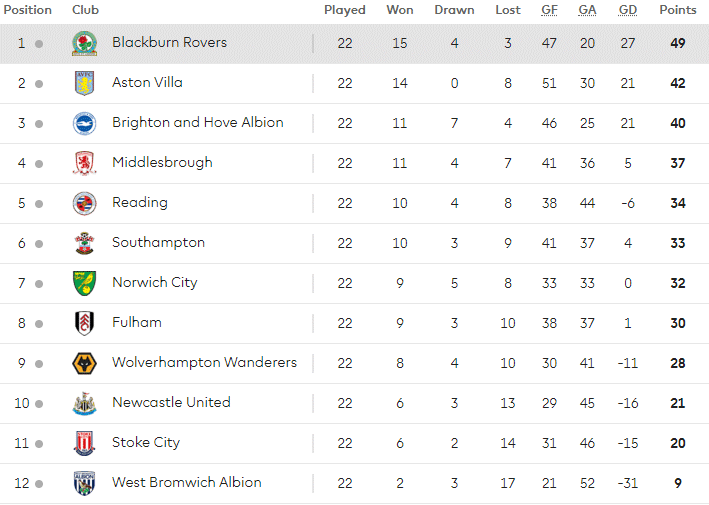This screenshot has width=709, height=505.
Task: Open the Wolverhampton Wanderers team name link
Action: pos(204,363)
